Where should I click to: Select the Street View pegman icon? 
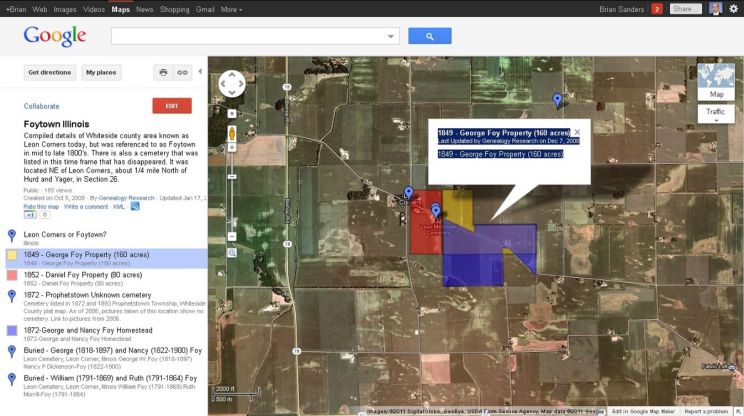tap(232, 133)
